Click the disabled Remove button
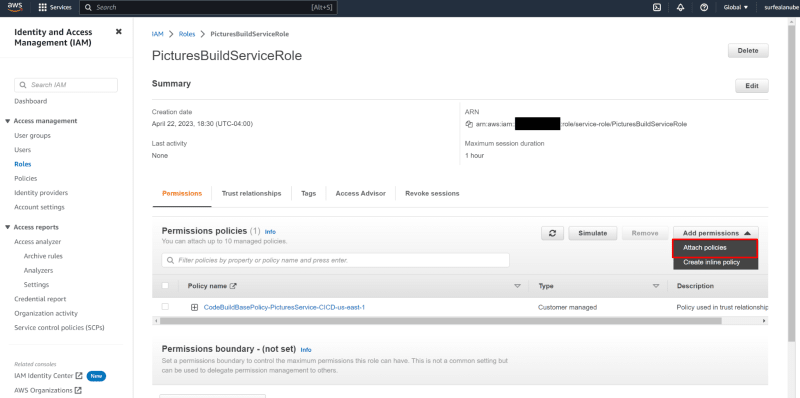This screenshot has width=800, height=398. 645,233
